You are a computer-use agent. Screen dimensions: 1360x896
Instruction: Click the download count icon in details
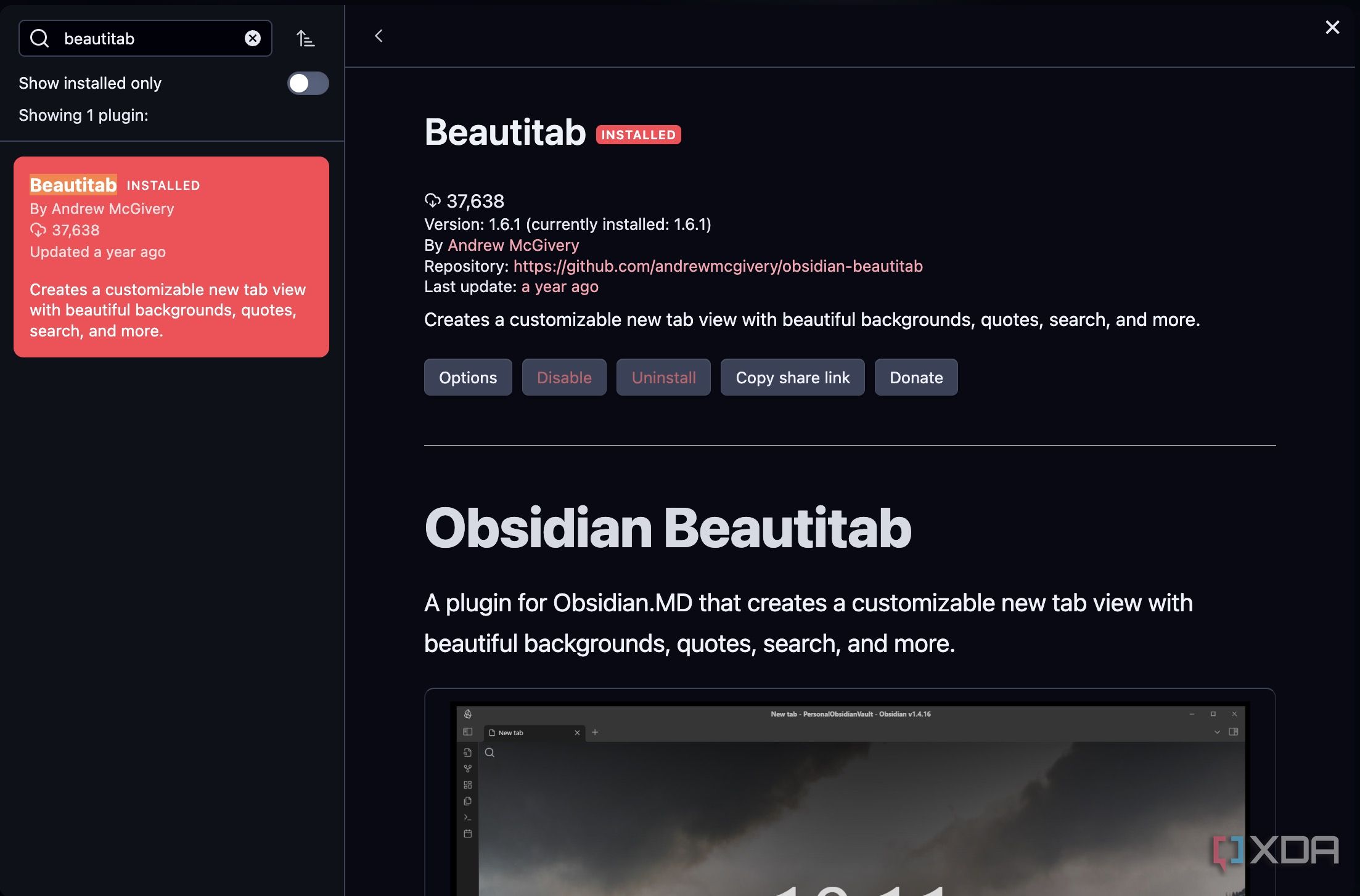432,200
